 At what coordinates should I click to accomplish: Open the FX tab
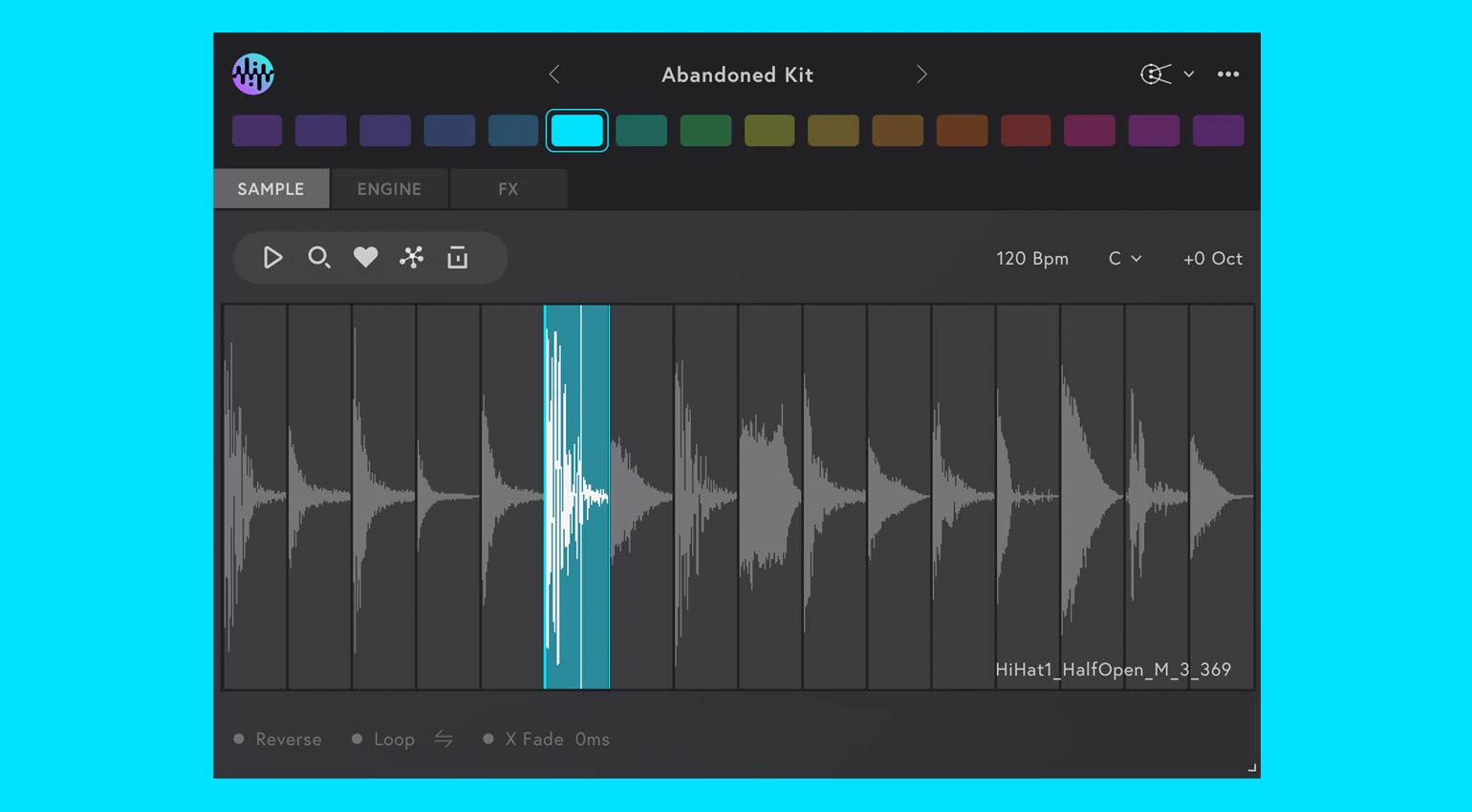click(509, 189)
